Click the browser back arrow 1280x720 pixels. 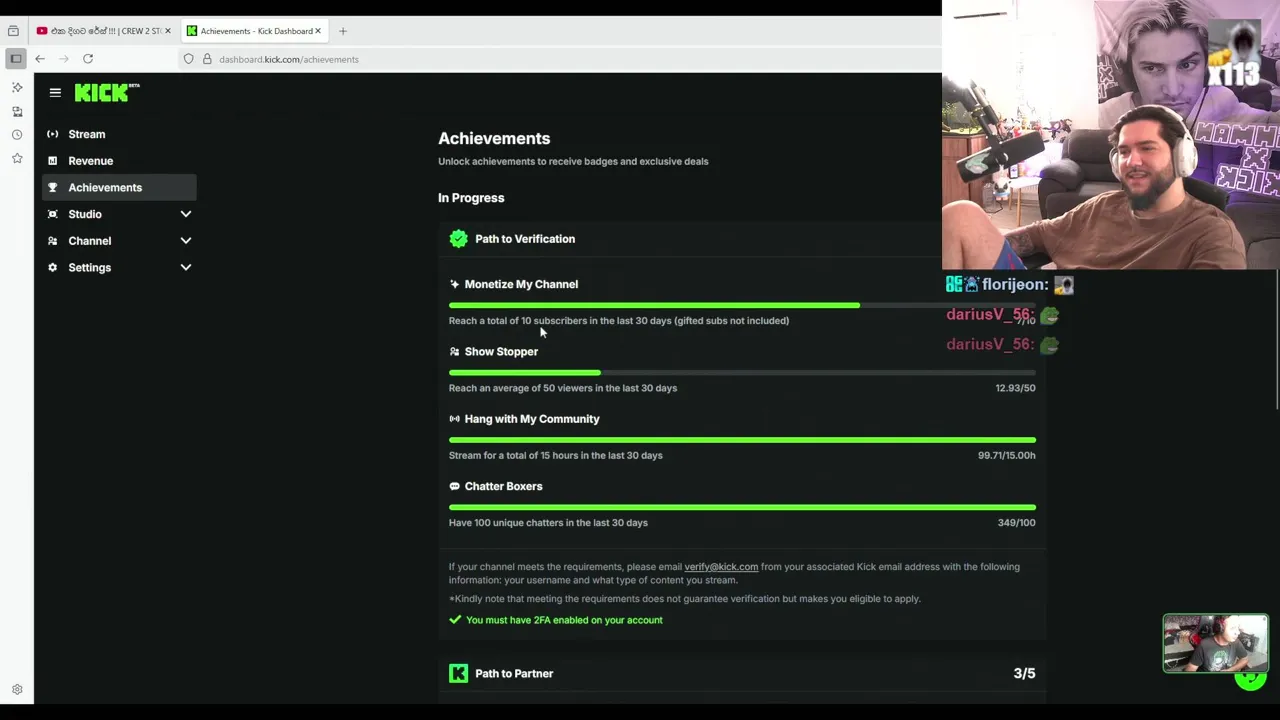[x=40, y=59]
